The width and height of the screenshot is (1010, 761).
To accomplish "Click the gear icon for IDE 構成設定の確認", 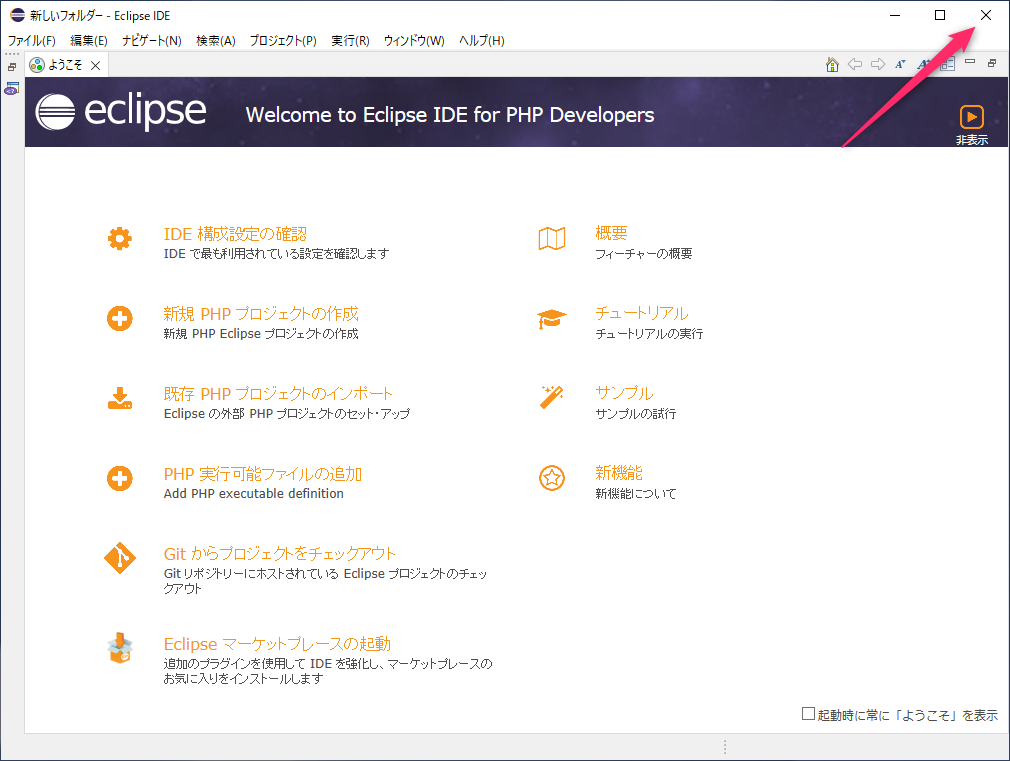I will coord(120,239).
